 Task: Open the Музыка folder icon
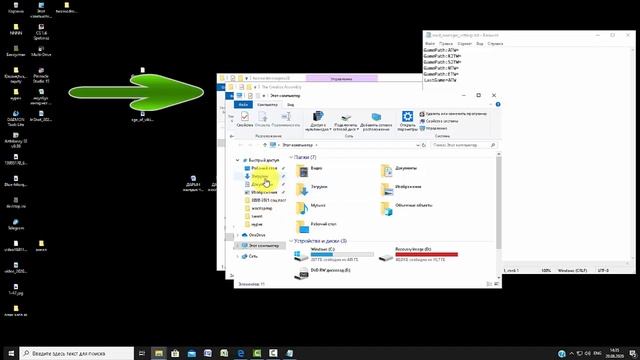pyautogui.click(x=302, y=208)
